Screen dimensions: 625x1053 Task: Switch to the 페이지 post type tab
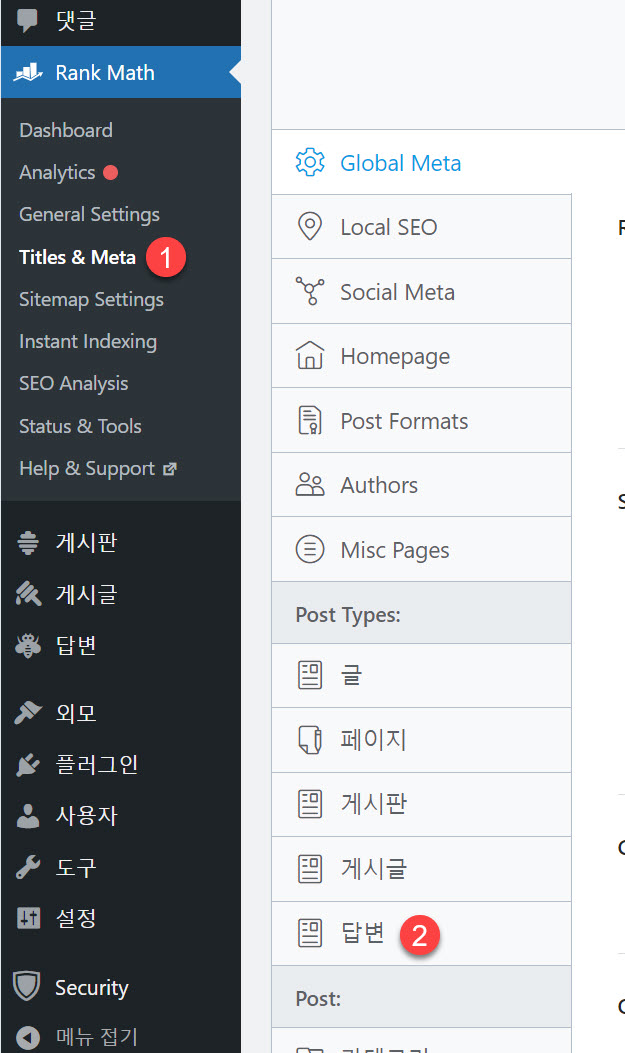coord(370,739)
